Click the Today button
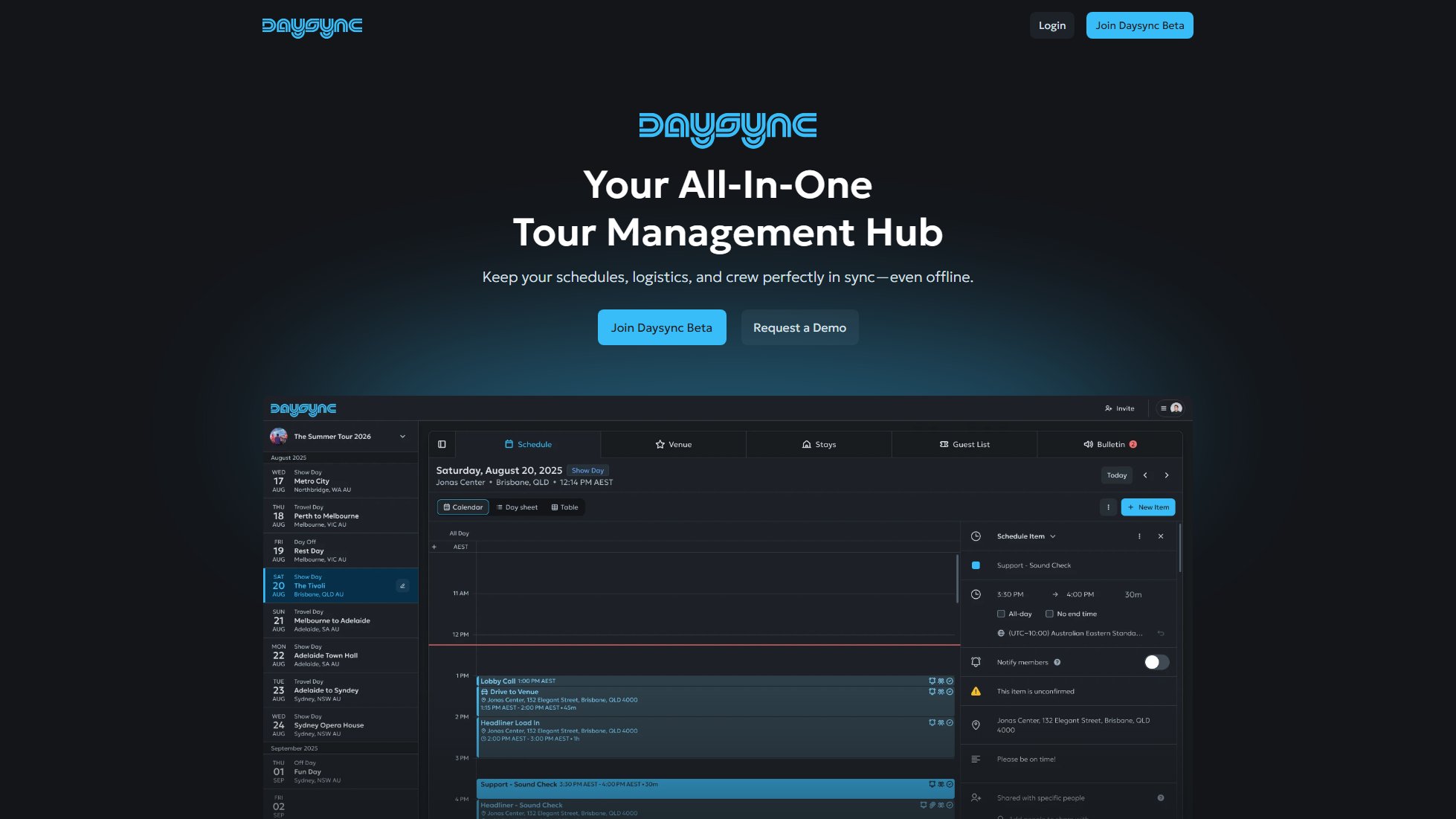 [1117, 475]
